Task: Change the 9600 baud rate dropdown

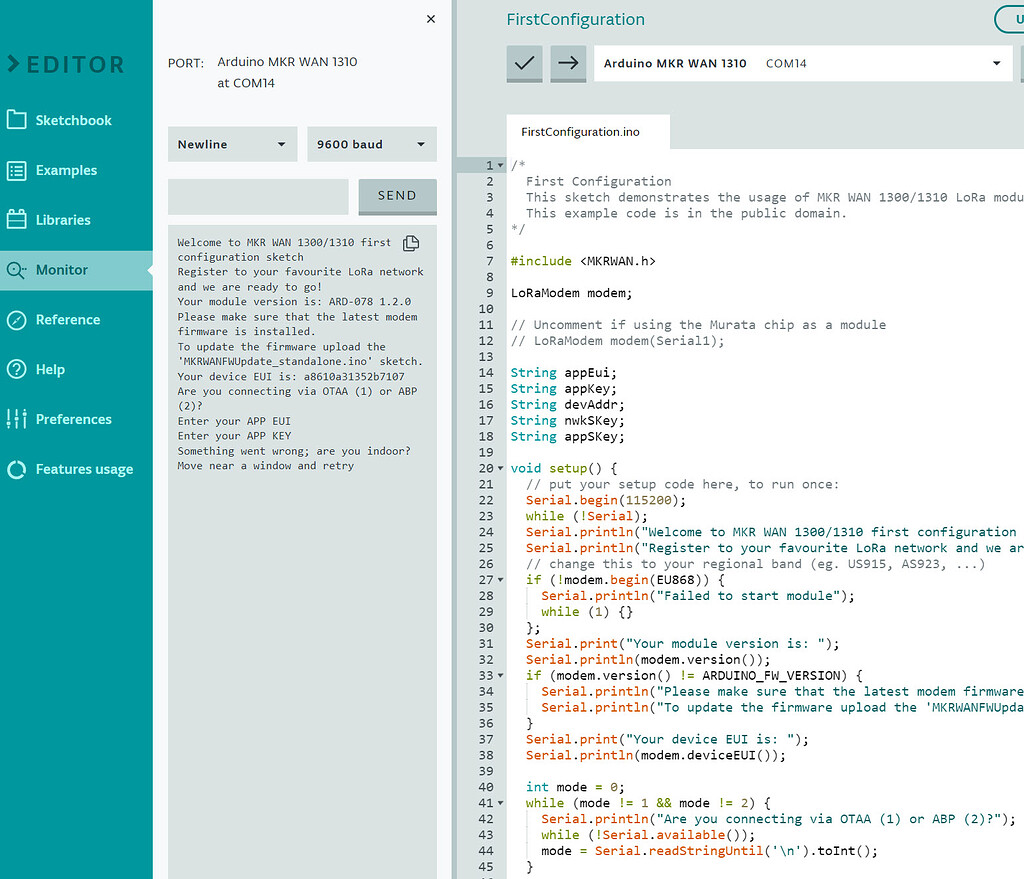Action: tap(371, 144)
